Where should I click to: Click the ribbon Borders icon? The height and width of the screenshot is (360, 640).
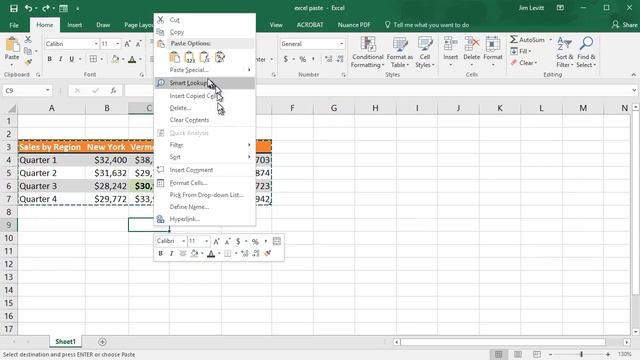tap(93, 59)
